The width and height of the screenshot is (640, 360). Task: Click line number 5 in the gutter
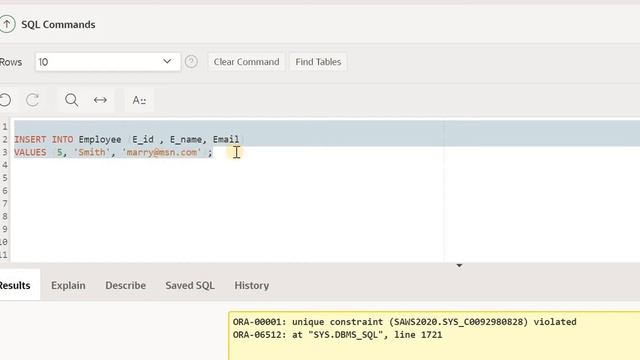coord(5,178)
